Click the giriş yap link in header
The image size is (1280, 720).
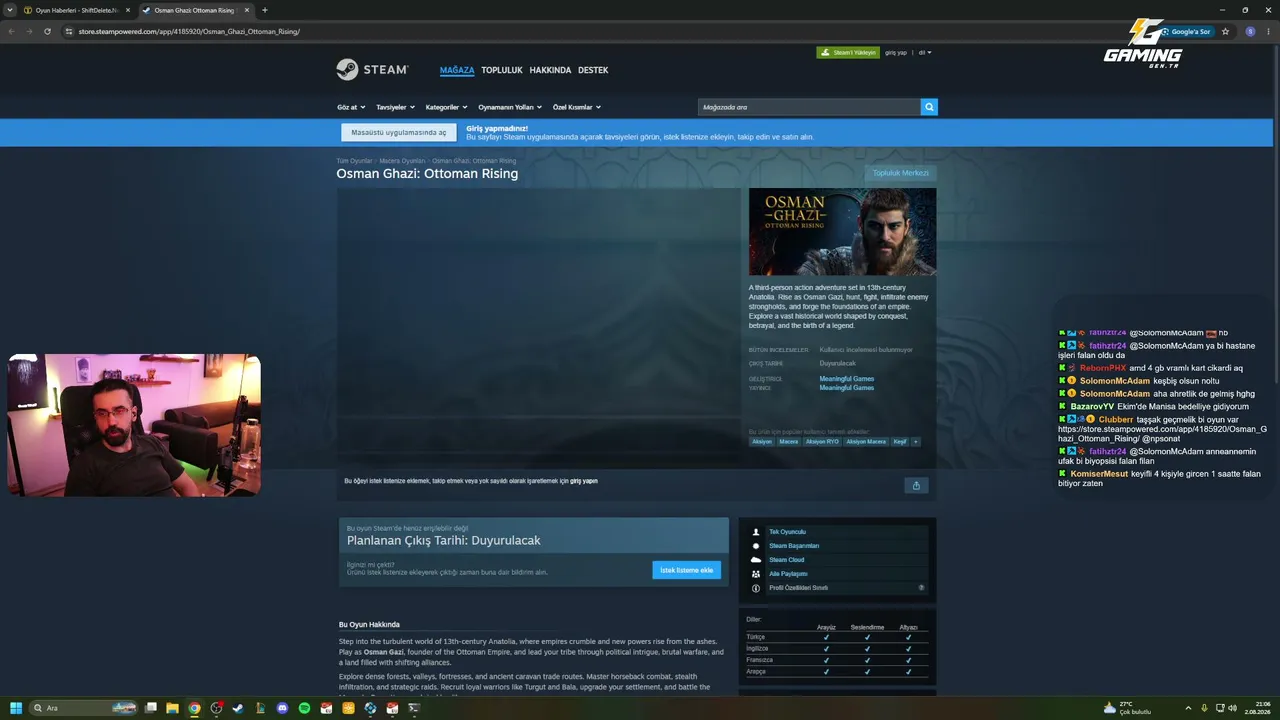coord(896,52)
